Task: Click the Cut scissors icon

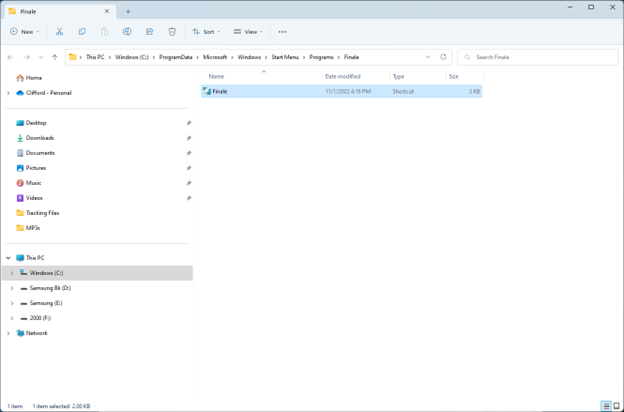Action: tap(60, 32)
